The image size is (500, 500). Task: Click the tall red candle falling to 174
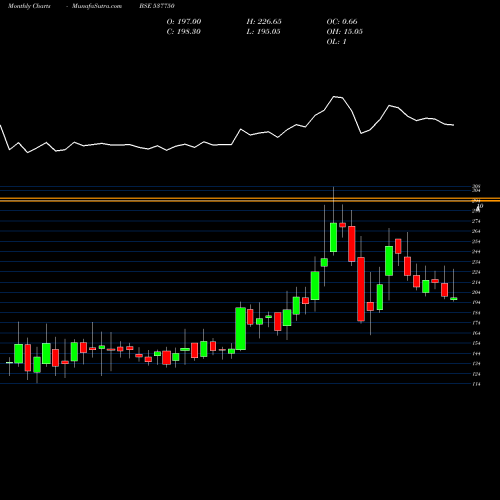(361, 289)
